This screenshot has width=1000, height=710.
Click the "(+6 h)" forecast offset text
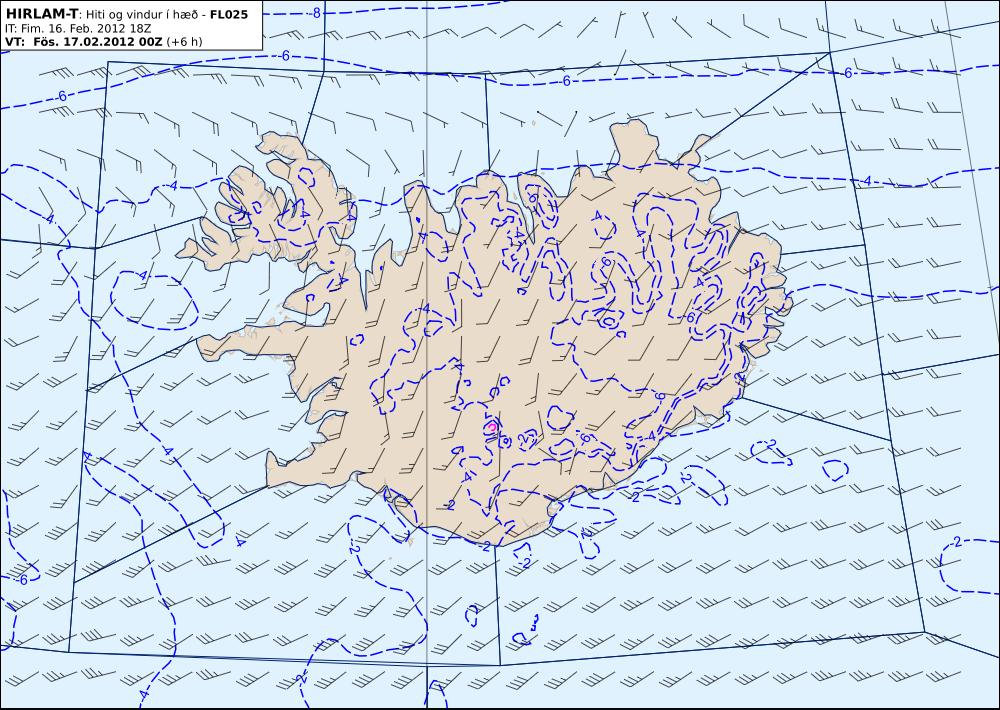[x=184, y=42]
